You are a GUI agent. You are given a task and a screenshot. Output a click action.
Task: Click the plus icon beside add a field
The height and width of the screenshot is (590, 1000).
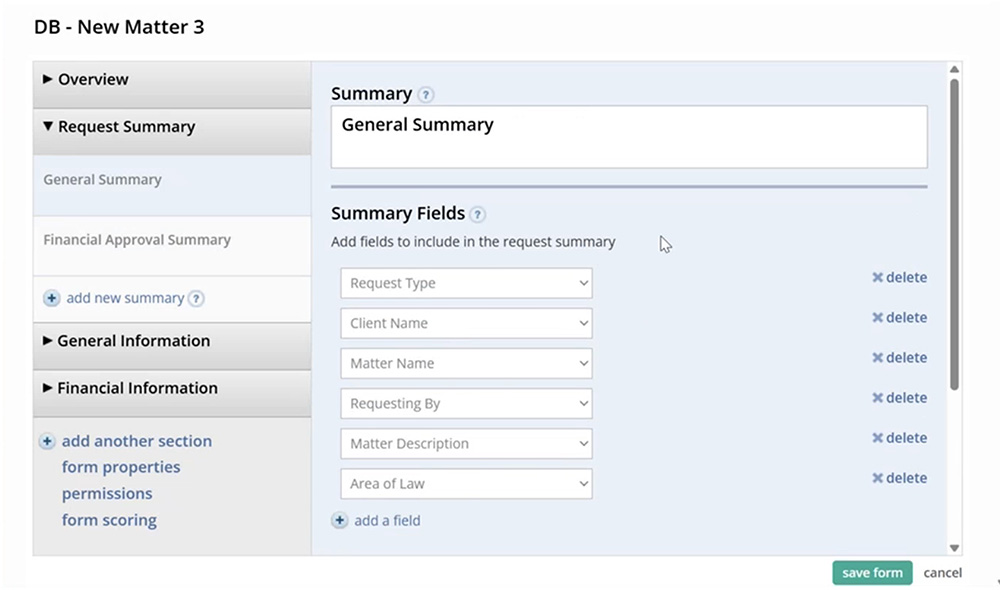(x=340, y=520)
